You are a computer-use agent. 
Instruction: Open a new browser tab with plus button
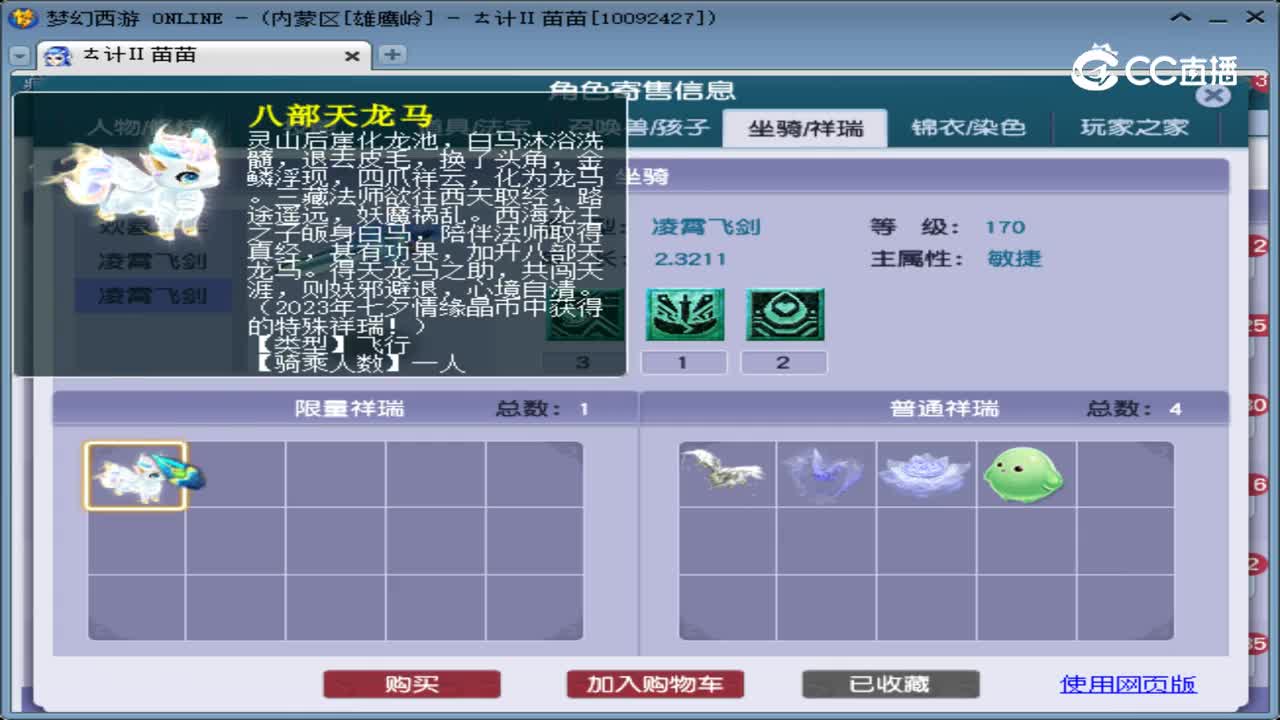click(392, 56)
